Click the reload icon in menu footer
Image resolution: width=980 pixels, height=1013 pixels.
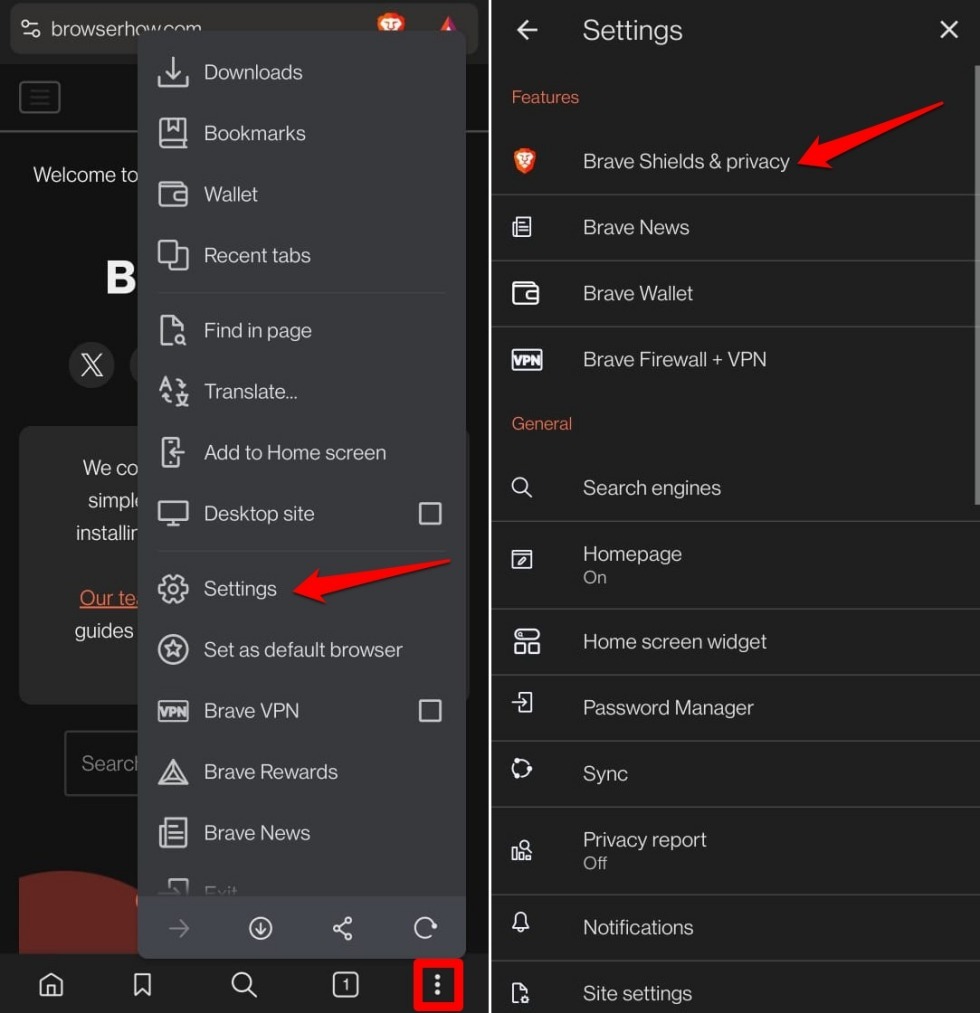coord(424,928)
